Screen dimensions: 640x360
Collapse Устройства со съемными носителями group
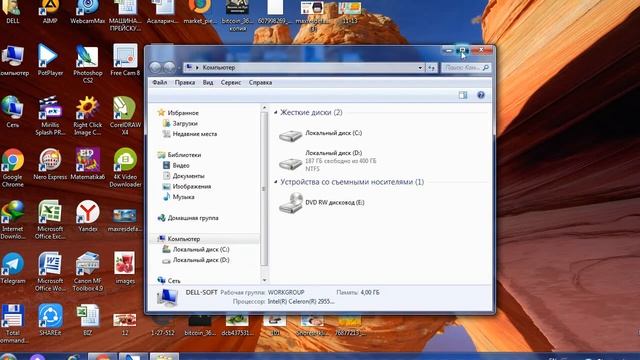(276, 182)
